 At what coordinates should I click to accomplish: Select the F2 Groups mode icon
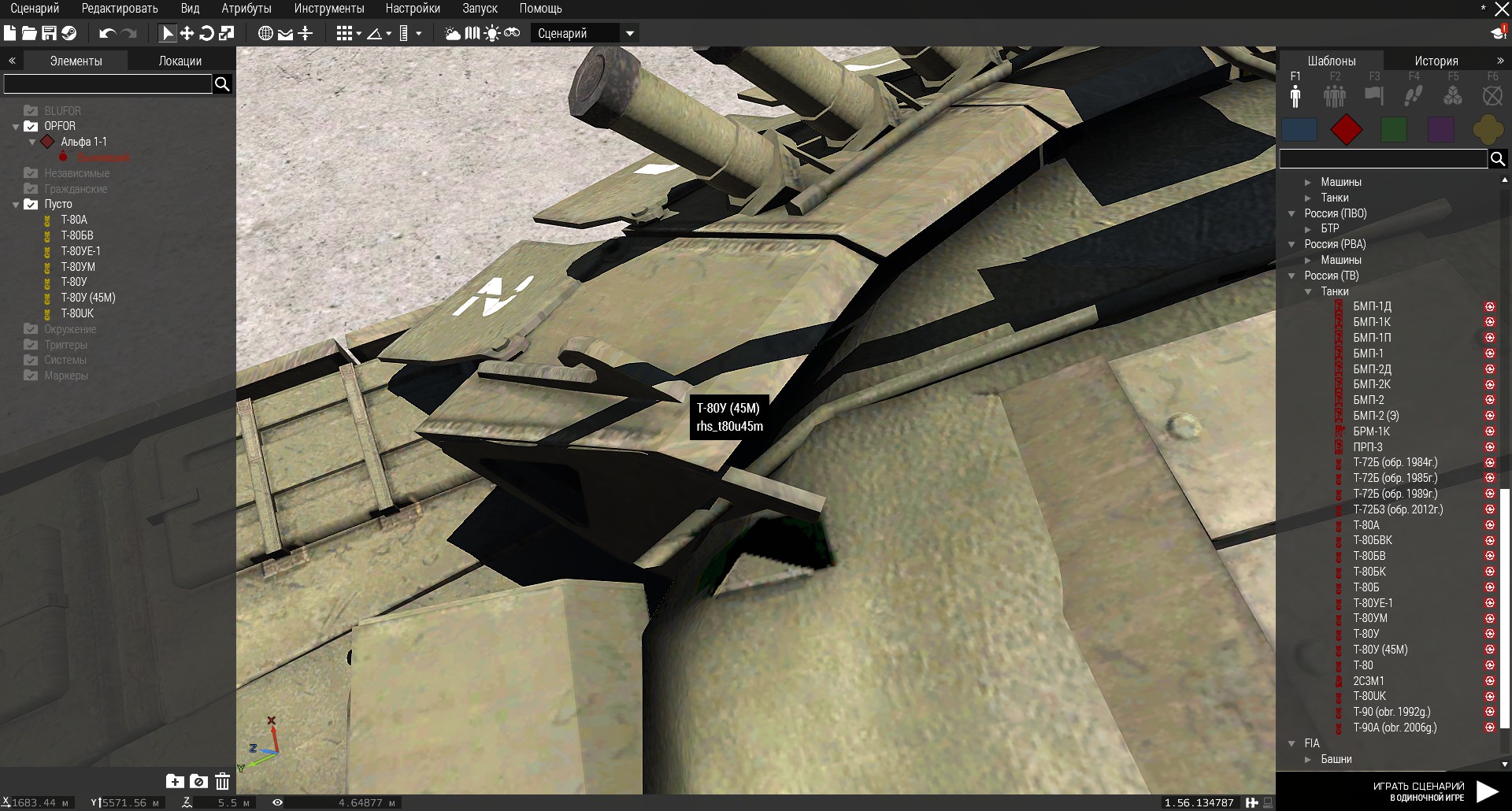point(1335,95)
